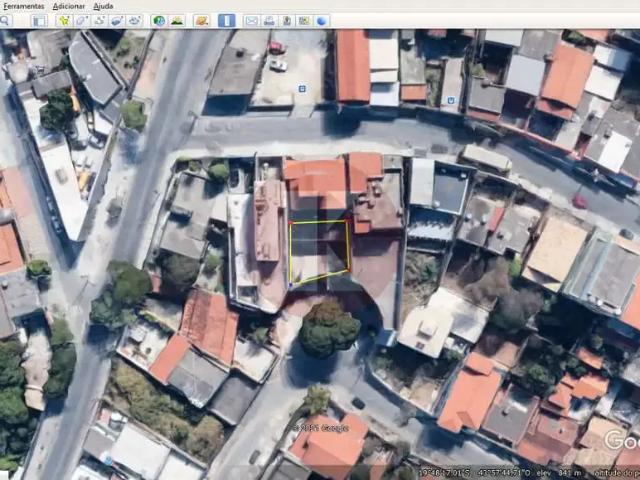Click blue place marker in parking lot
Image resolution: width=640 pixels, height=480 pixels.
(302, 89)
